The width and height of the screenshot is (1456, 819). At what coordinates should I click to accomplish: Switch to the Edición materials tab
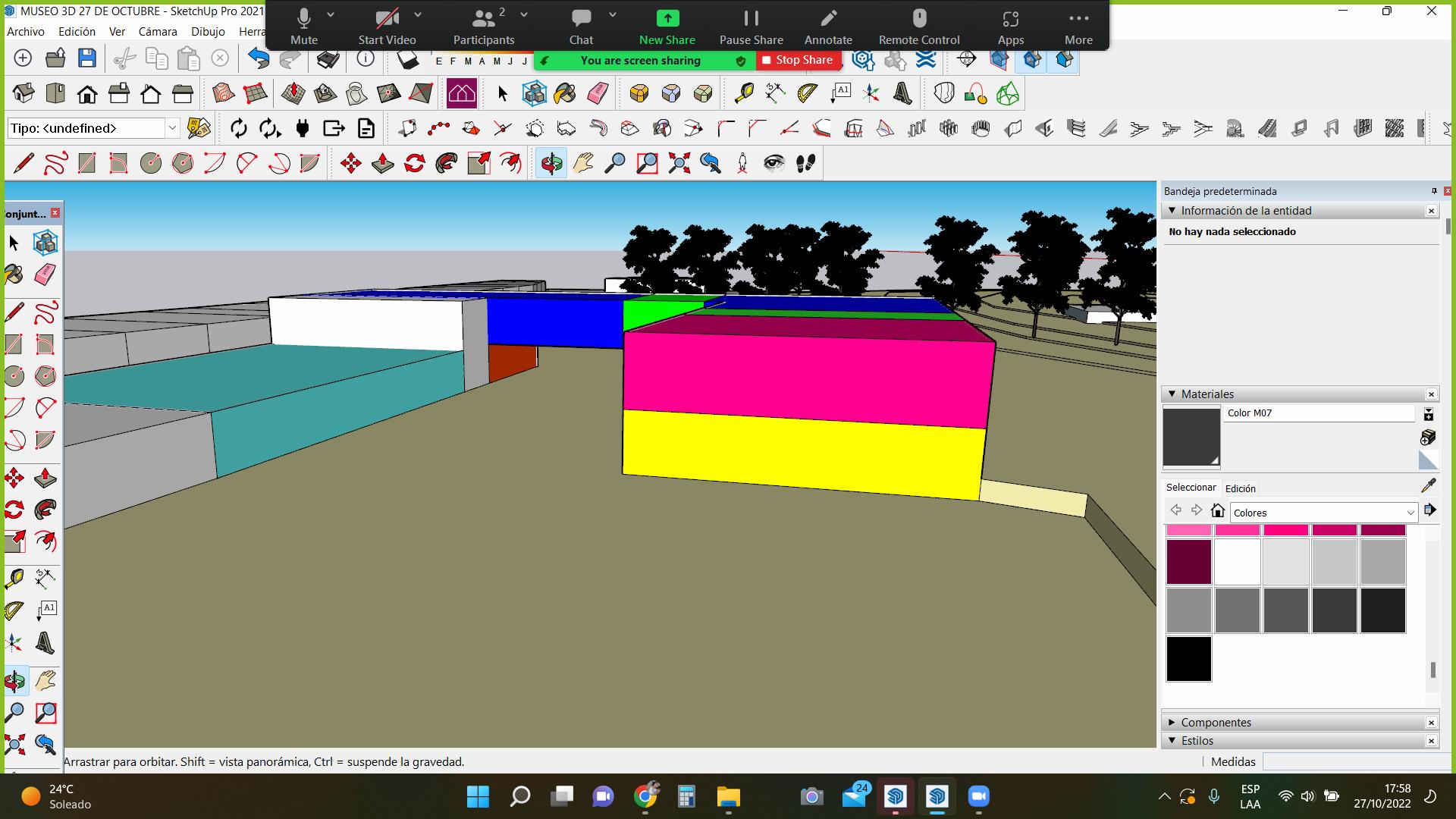tap(1240, 488)
